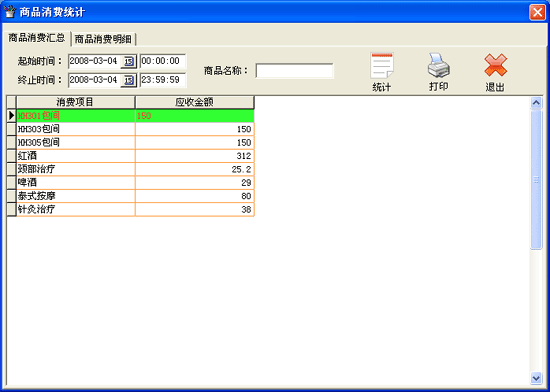Click the scrollbar down arrow
The image size is (550, 392).
pyautogui.click(x=536, y=378)
